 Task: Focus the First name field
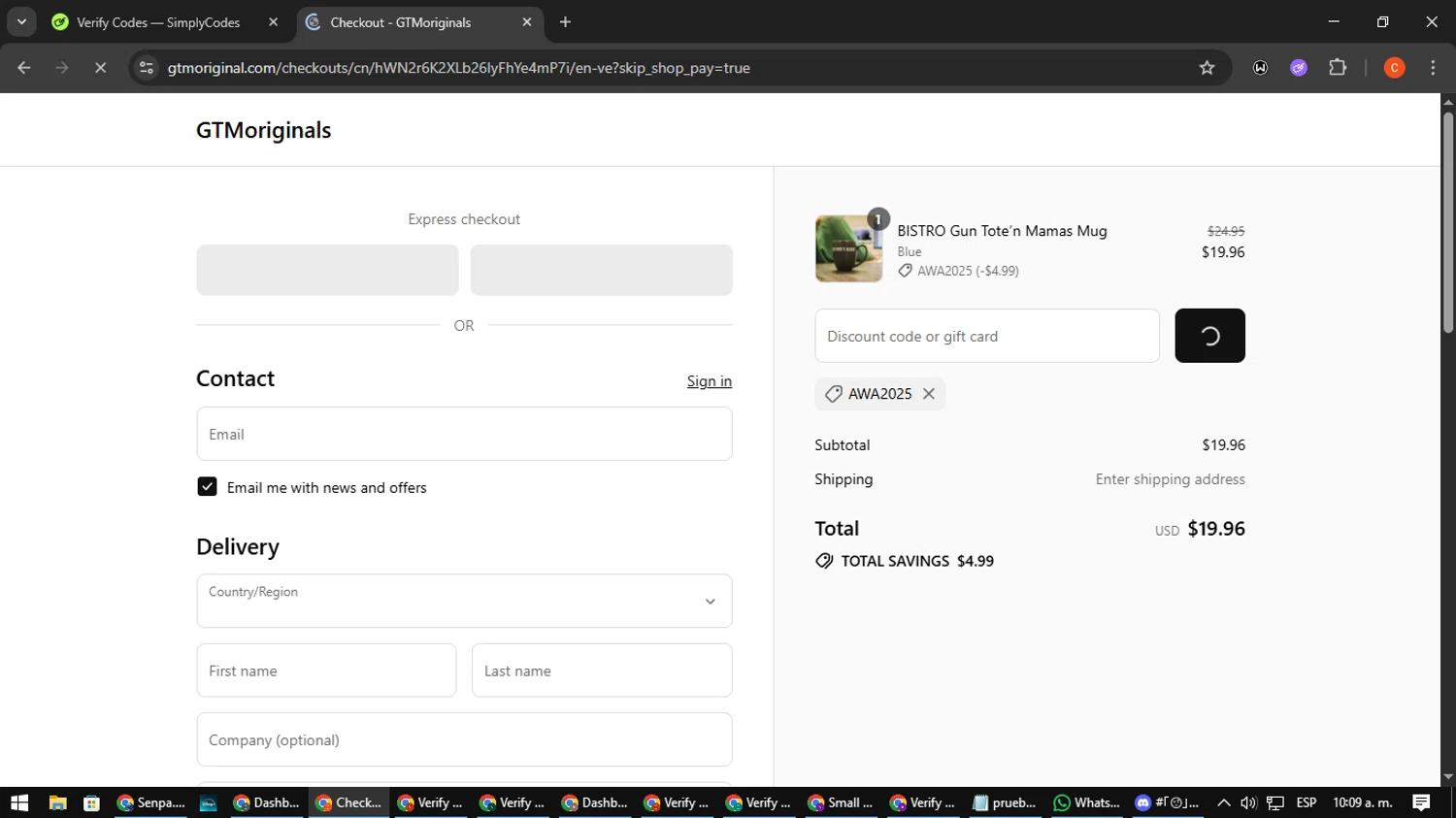(326, 671)
